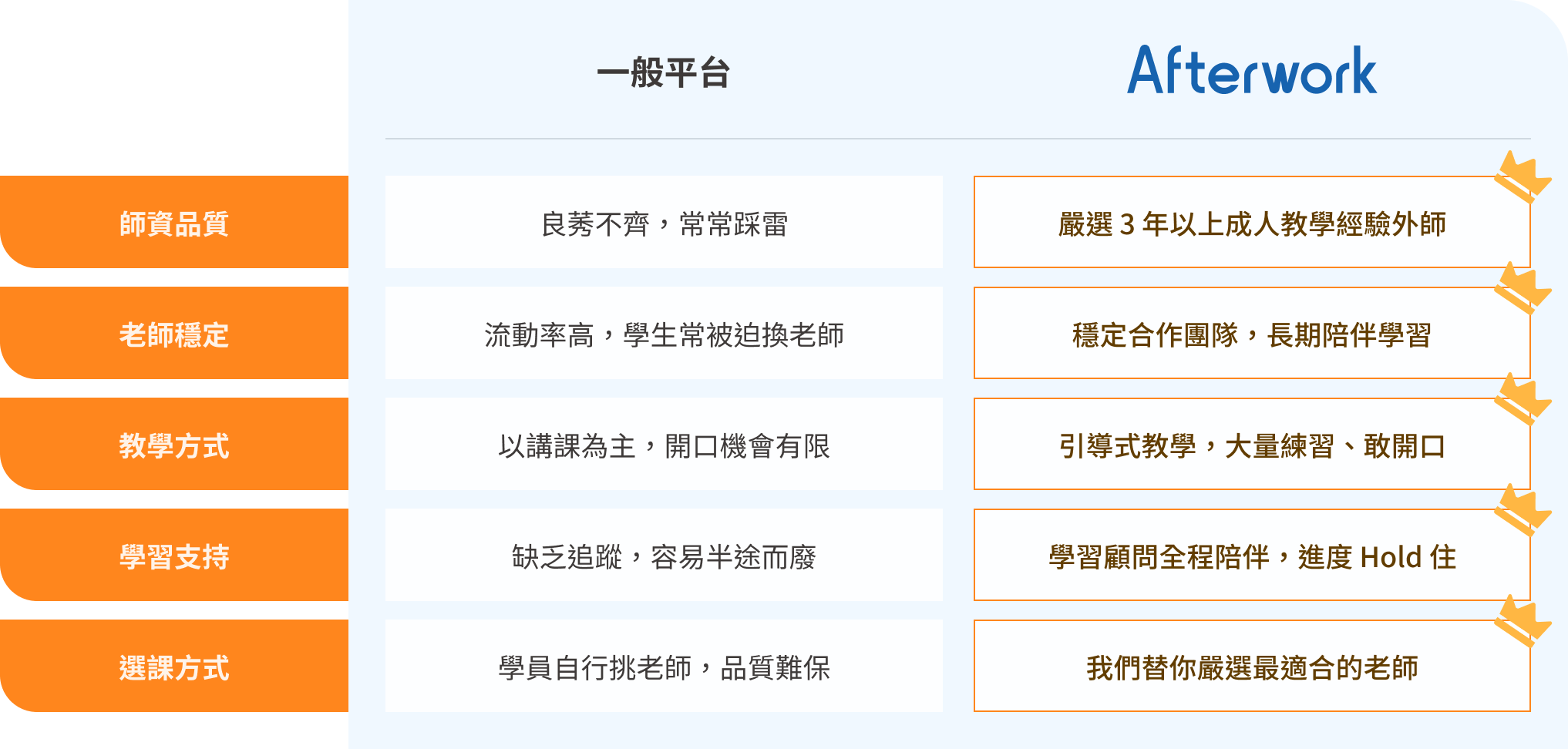Click the crown icon on the 學習顧問全程陪伴 card

click(x=1522, y=511)
